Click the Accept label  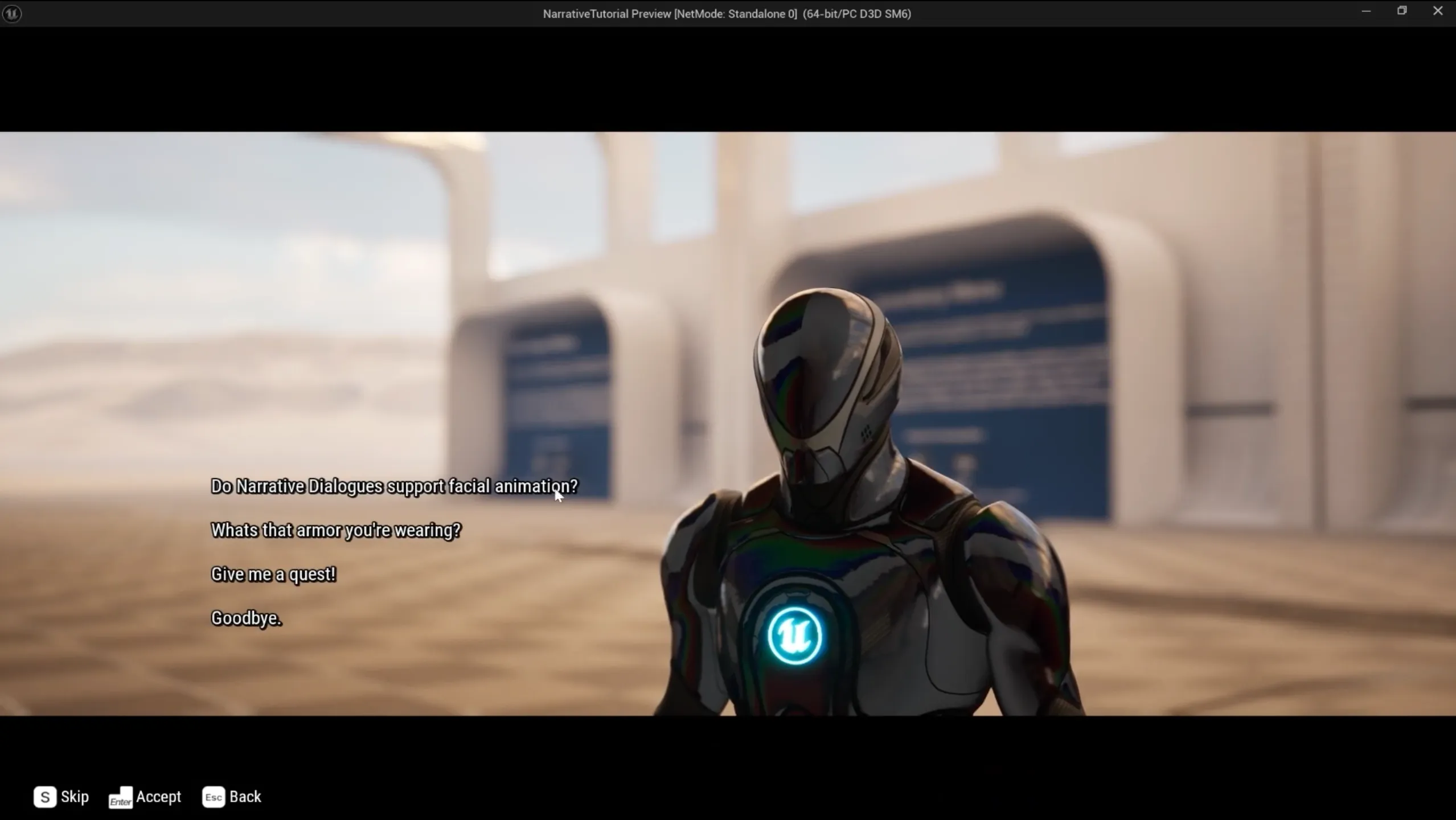[159, 797]
